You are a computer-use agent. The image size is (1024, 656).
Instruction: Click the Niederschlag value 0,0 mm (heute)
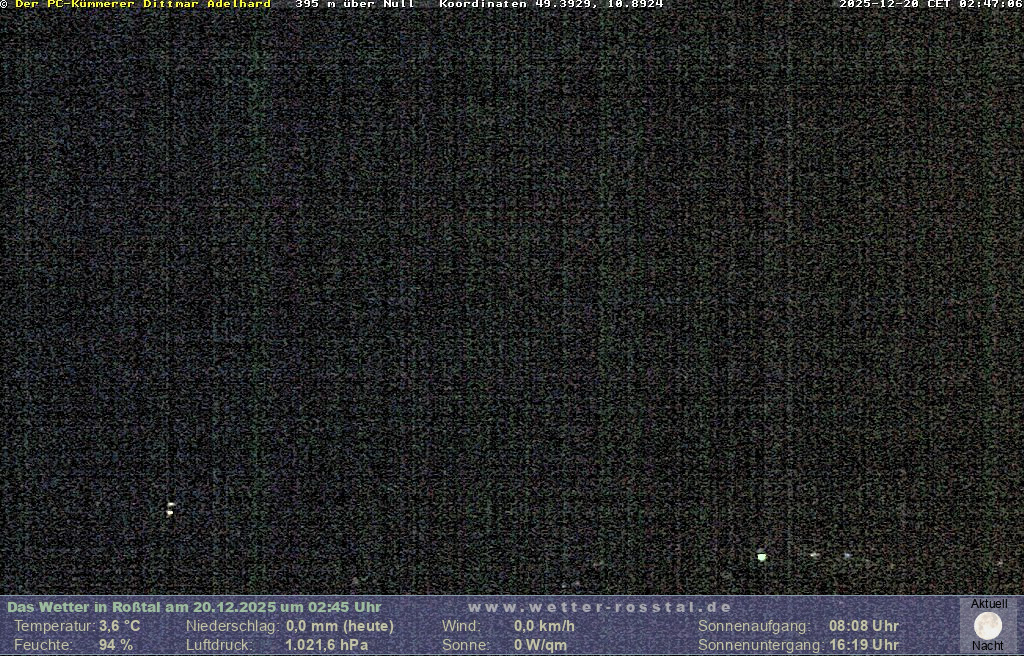[340, 626]
